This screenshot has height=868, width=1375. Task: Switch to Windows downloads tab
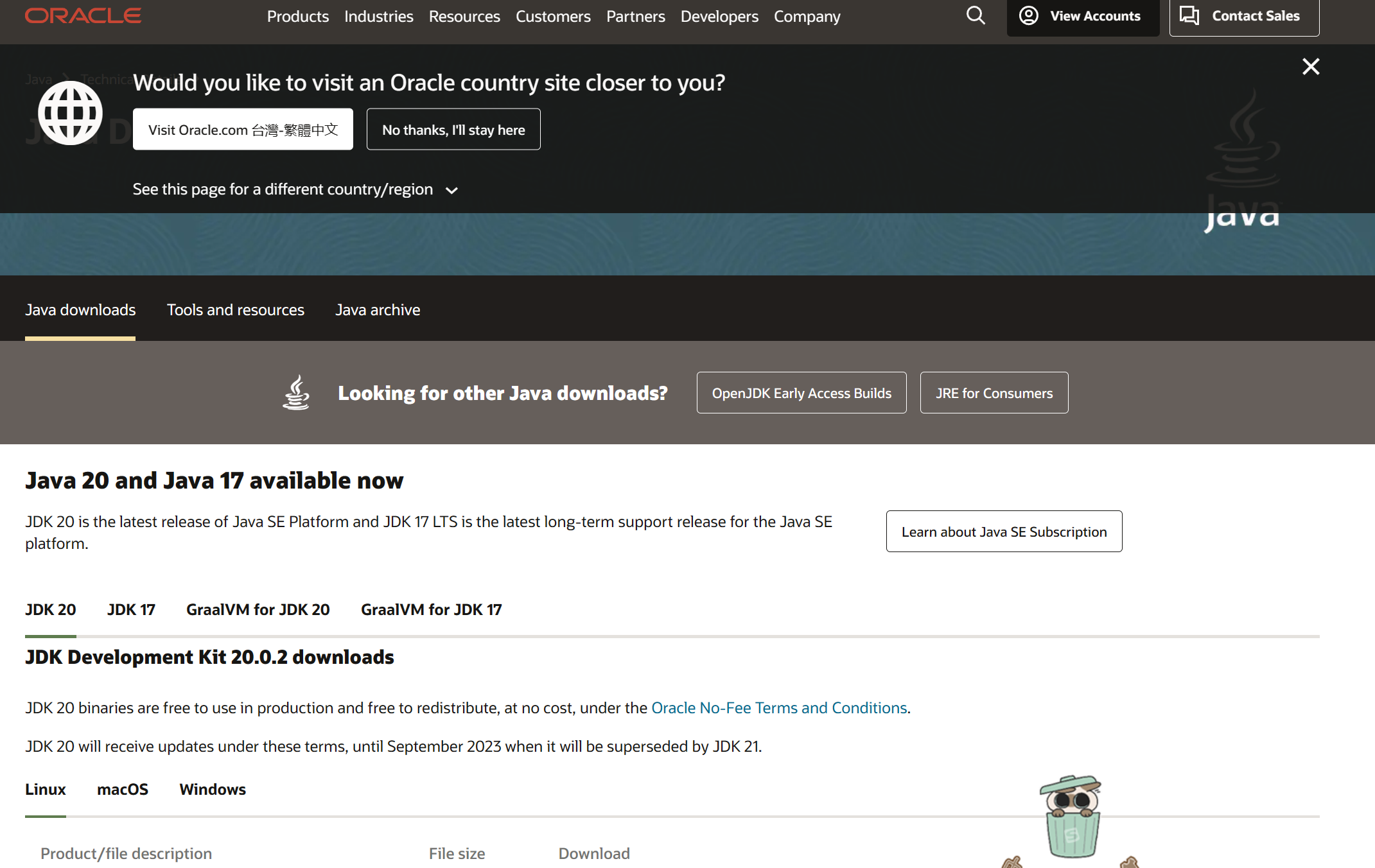[x=213, y=789]
